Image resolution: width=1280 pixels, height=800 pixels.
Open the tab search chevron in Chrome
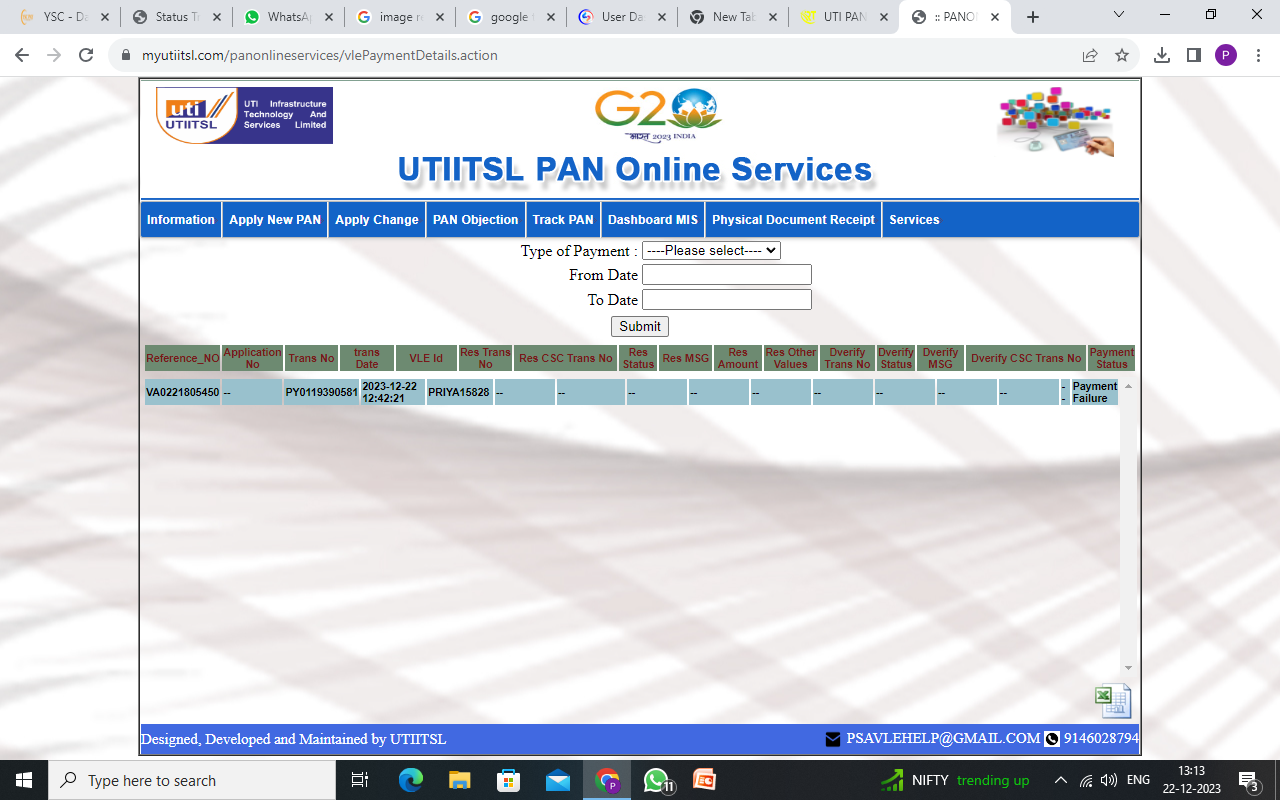[x=1119, y=16]
